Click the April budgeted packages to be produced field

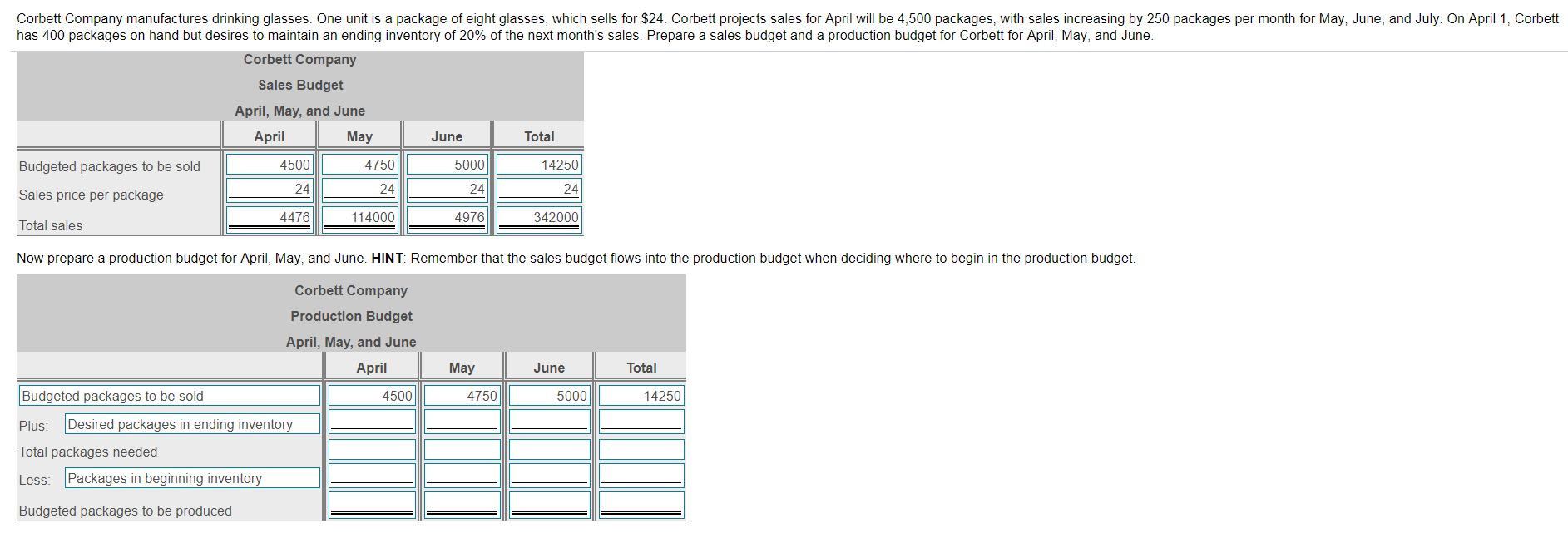click(372, 506)
